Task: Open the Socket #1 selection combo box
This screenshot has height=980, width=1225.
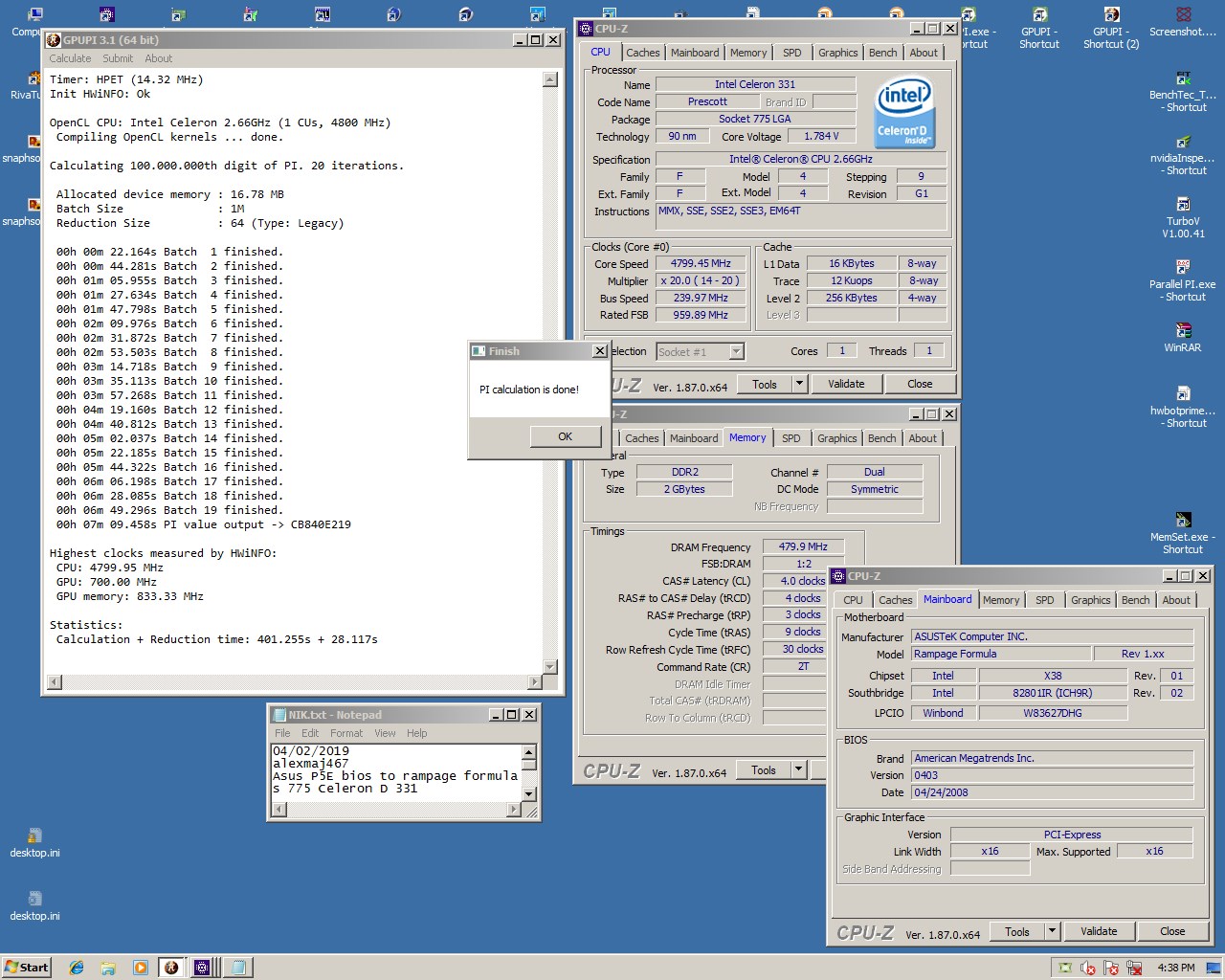Action: point(701,352)
